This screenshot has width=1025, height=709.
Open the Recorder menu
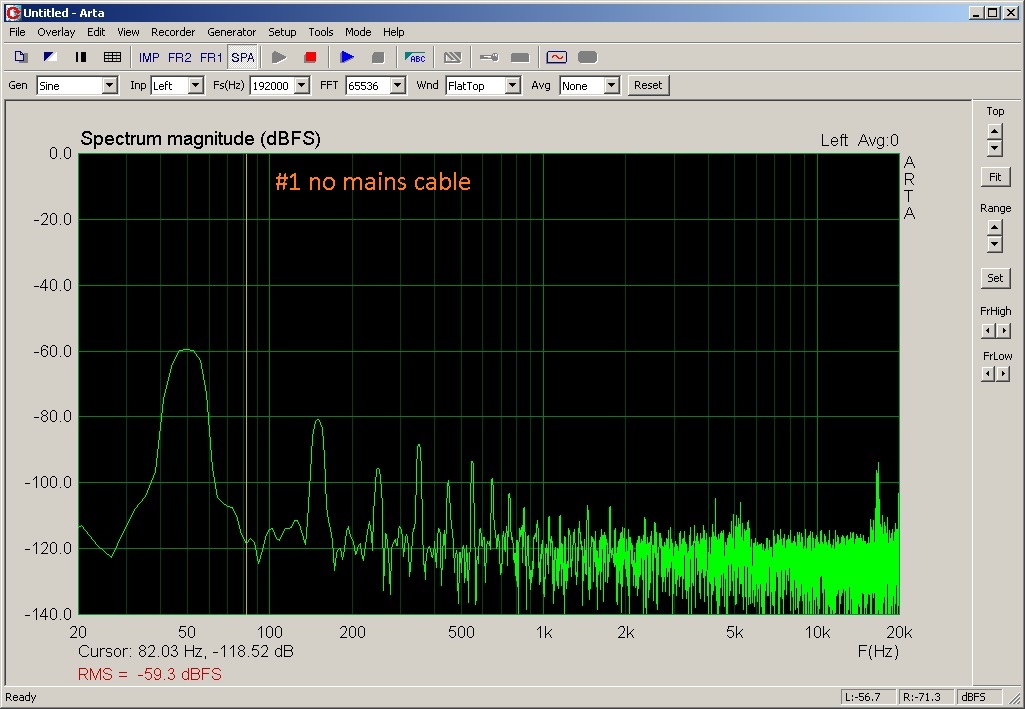click(173, 32)
